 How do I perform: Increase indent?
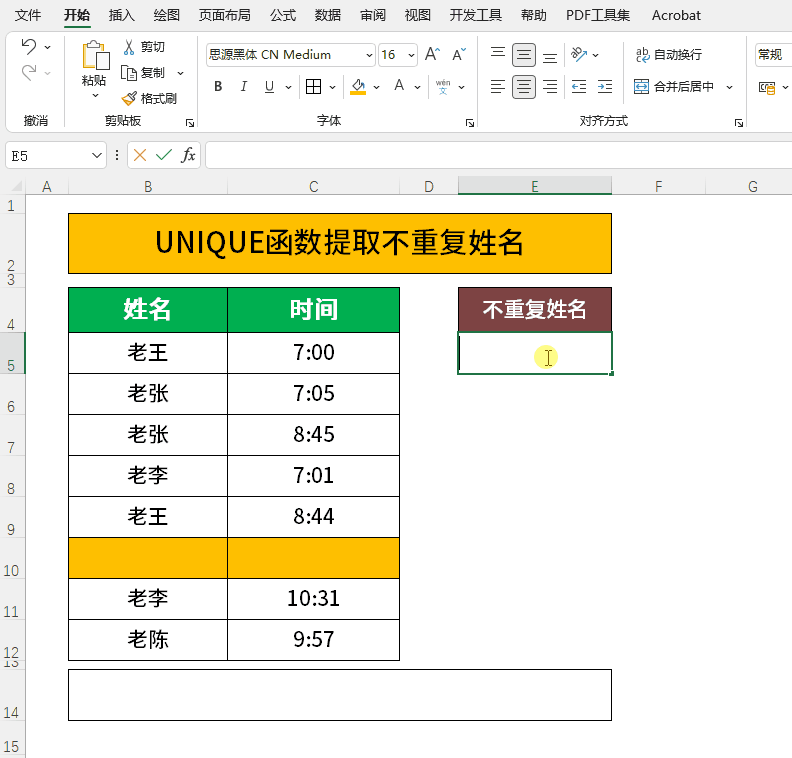[x=605, y=87]
